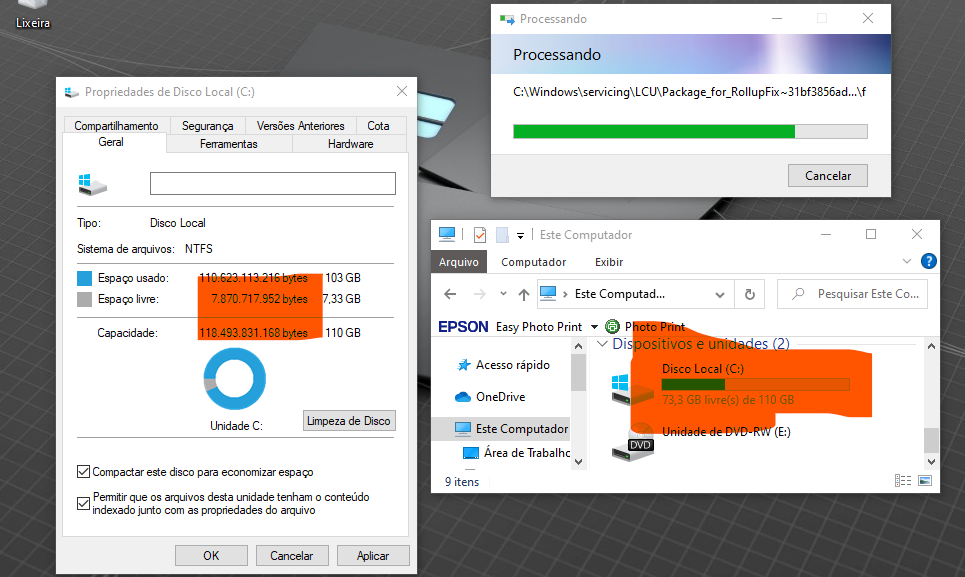The image size is (965, 577).
Task: Toggle Permitir que os arquivos indexado checkbox
Action: 83,503
